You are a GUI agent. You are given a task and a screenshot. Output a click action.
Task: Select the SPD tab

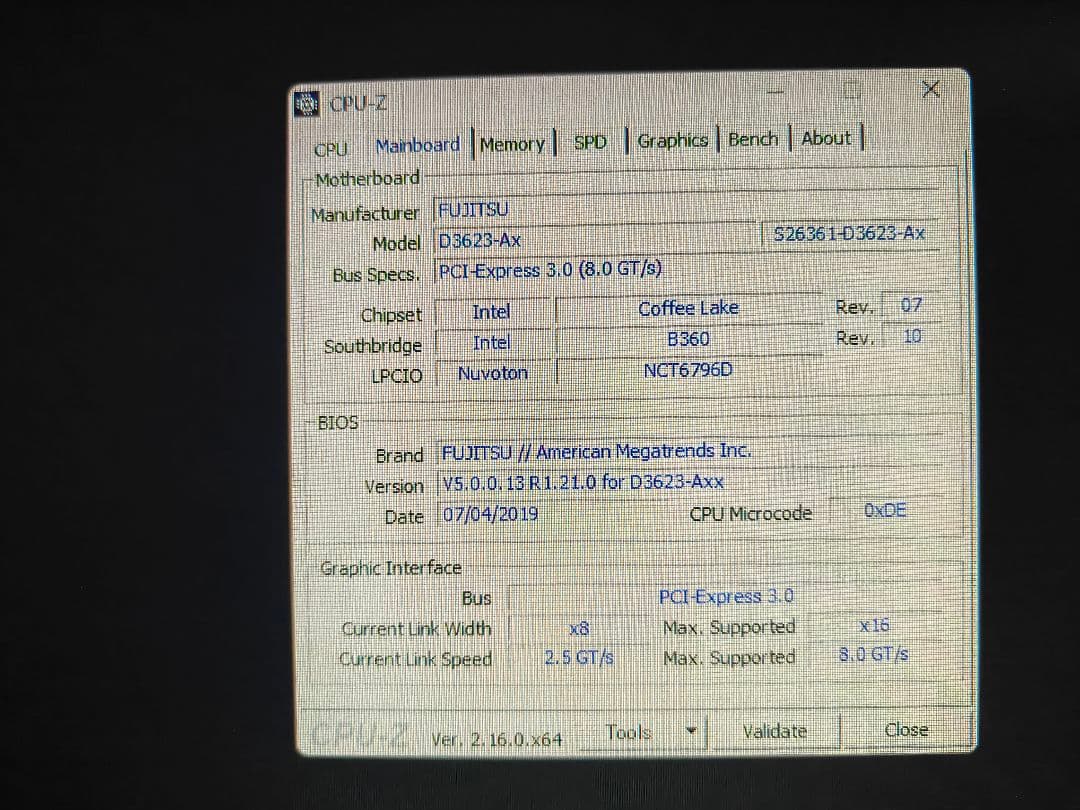590,141
